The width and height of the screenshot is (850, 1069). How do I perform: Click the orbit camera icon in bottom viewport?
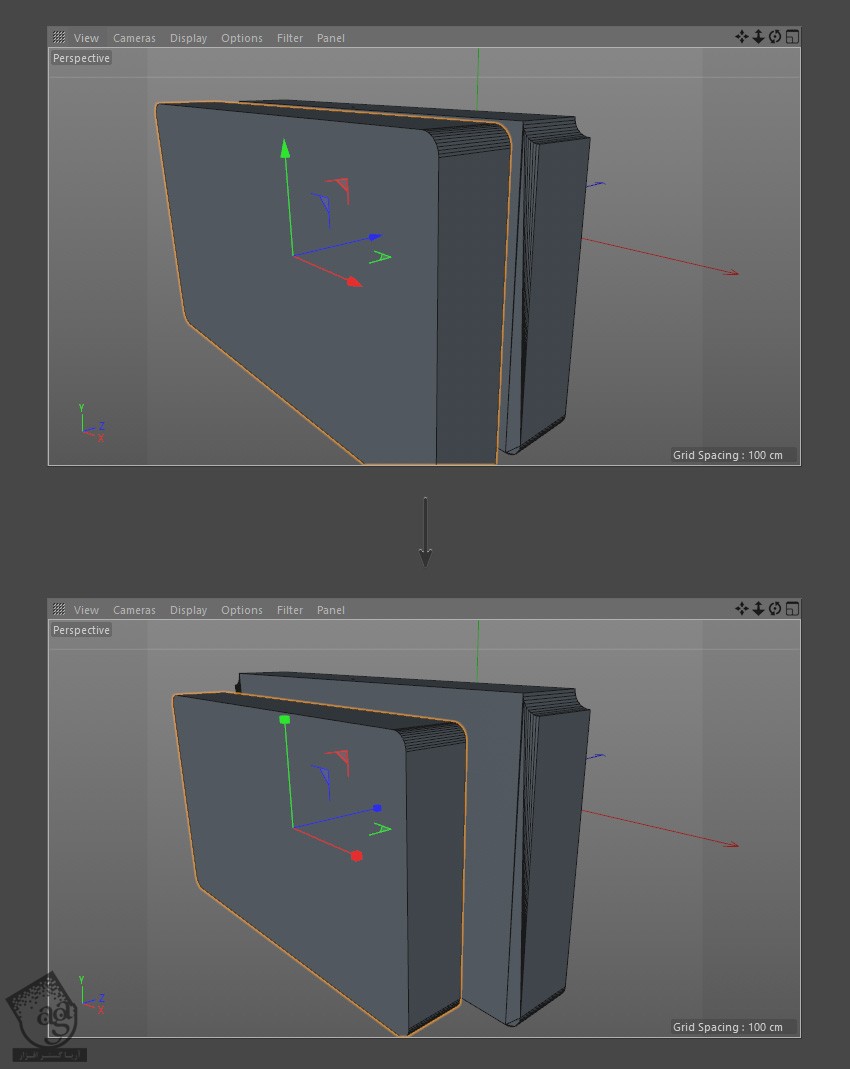coord(775,609)
